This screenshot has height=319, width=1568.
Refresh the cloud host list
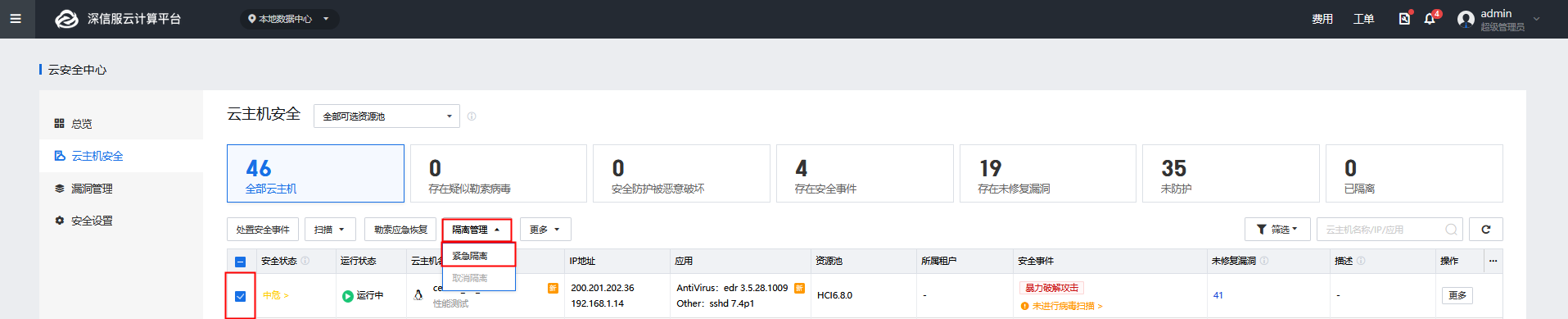point(1486,230)
